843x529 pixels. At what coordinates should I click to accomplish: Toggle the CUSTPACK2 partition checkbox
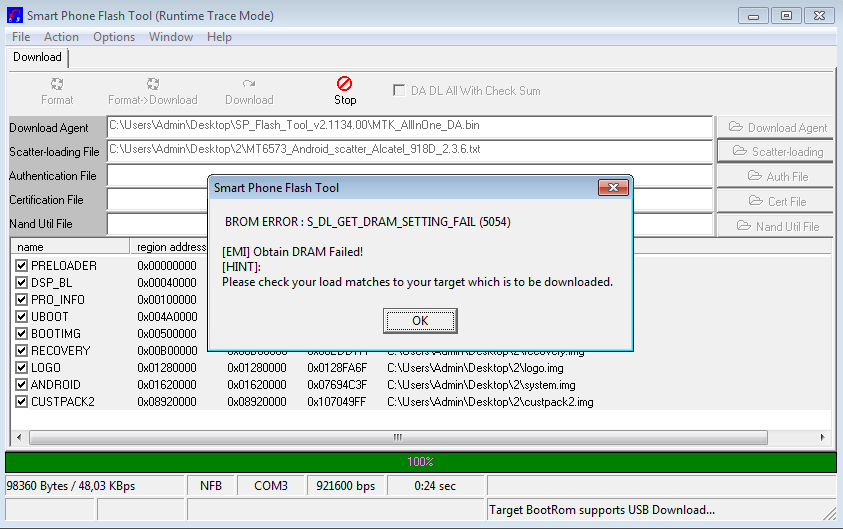(22, 402)
